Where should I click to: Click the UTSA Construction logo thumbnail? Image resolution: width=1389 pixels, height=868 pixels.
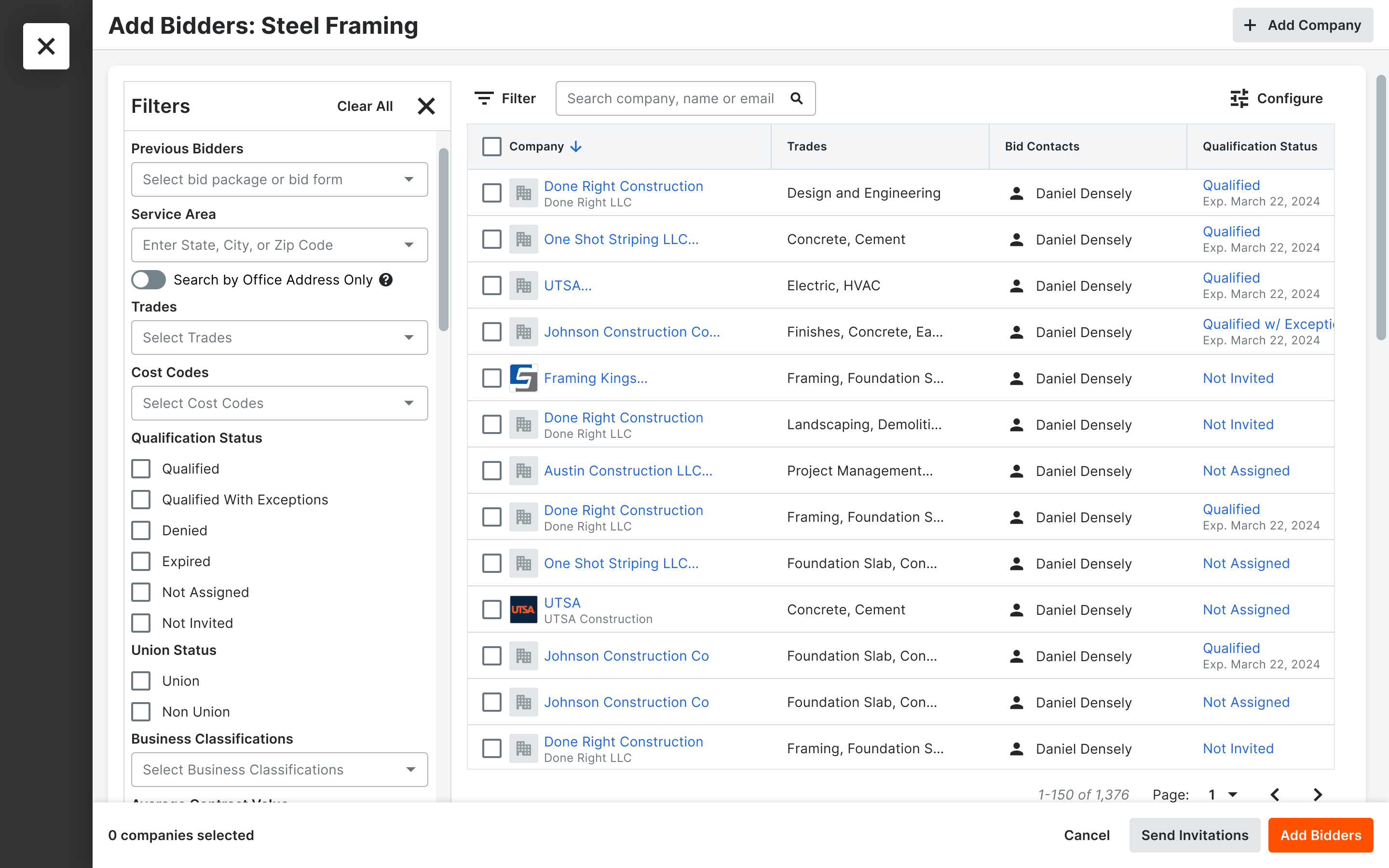(x=523, y=610)
